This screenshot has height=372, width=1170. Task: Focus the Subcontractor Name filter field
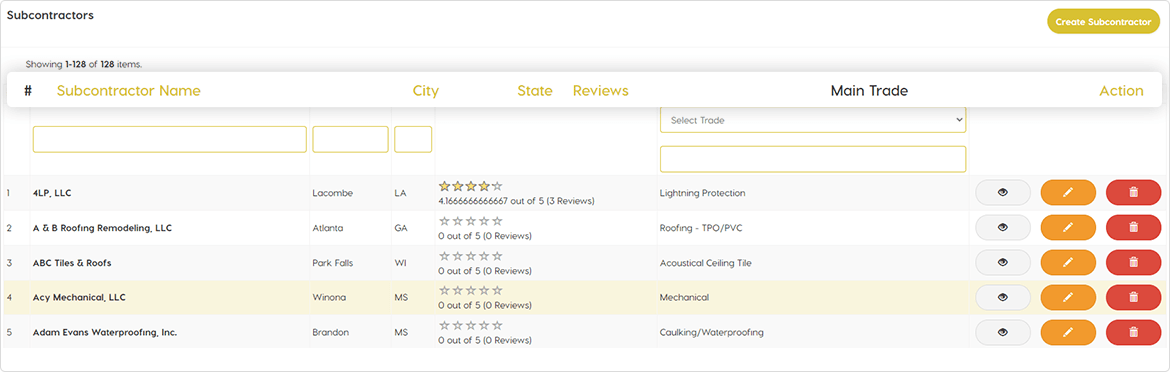(x=169, y=139)
